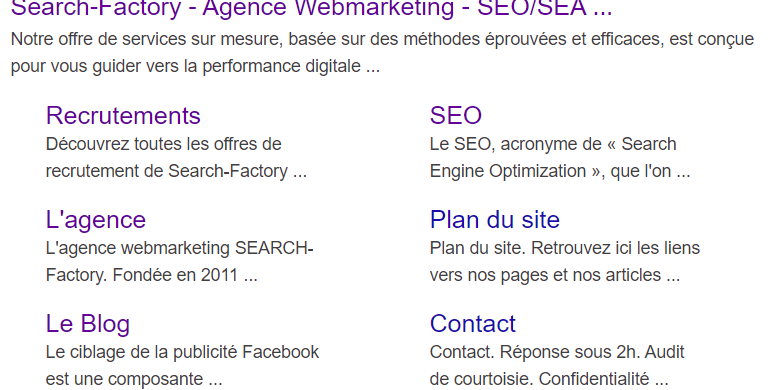Click the 'Découvrez toutes les offres' description
Image resolution: width=778 pixels, height=390 pixels.
click(x=176, y=158)
